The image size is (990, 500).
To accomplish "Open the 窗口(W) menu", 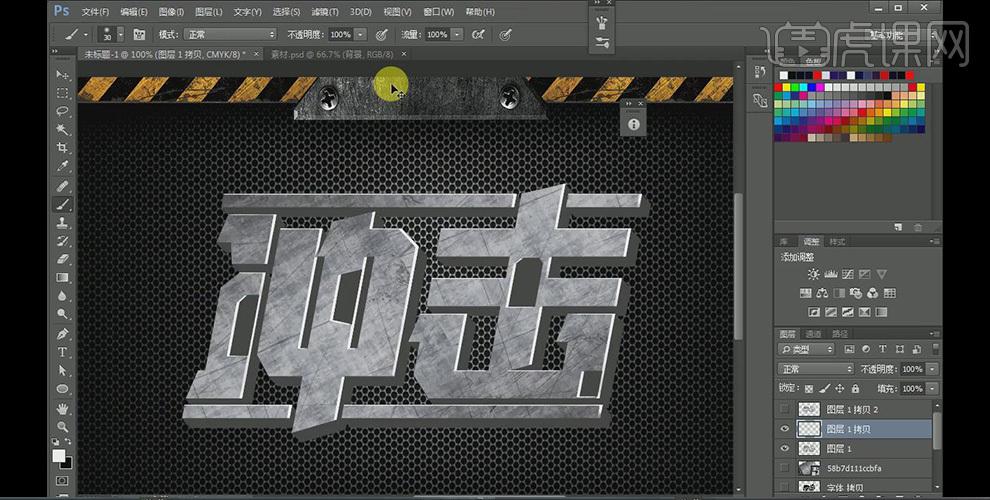I will pos(438,12).
